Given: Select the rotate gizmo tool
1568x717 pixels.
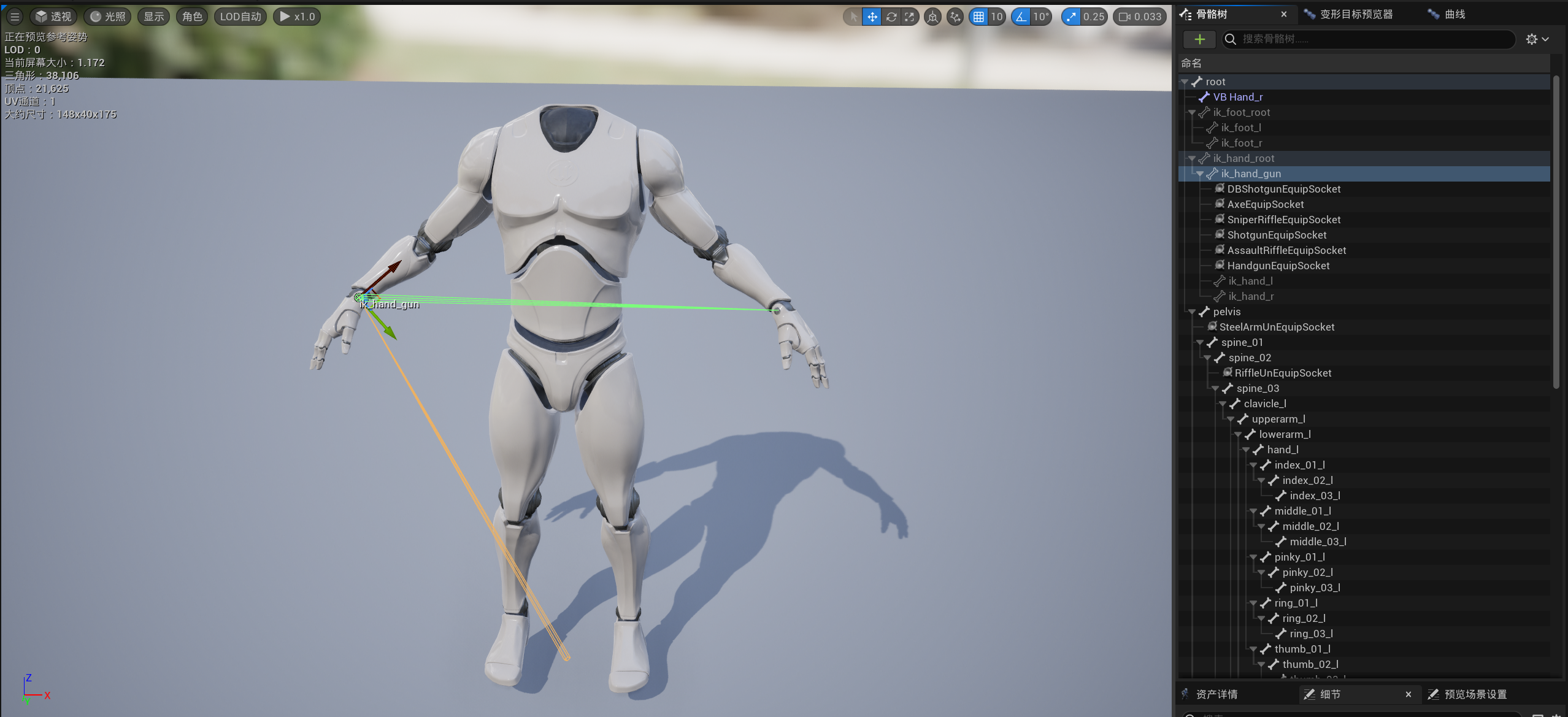Looking at the screenshot, I should tap(891, 17).
